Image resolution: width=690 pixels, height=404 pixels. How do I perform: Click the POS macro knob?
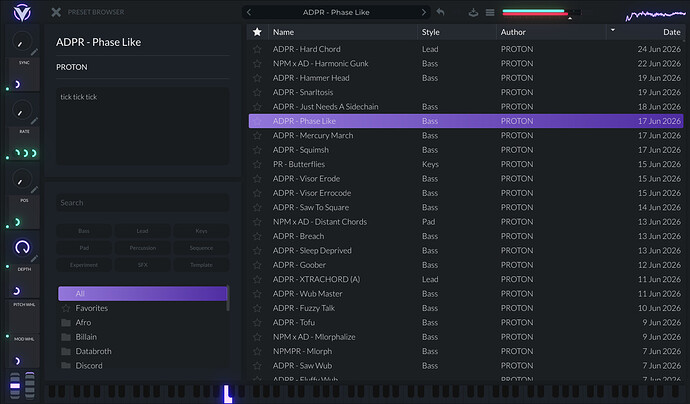click(20, 180)
